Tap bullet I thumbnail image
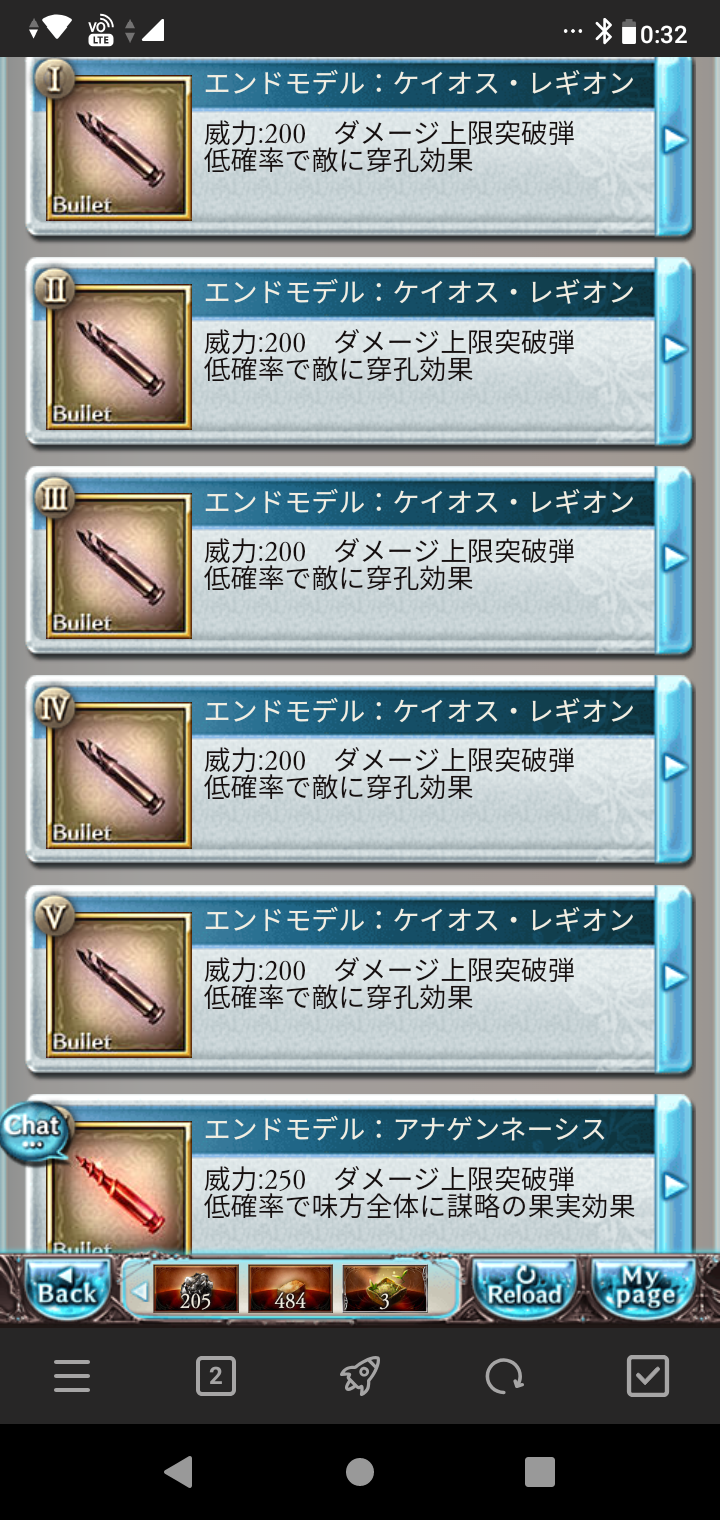 [118, 146]
